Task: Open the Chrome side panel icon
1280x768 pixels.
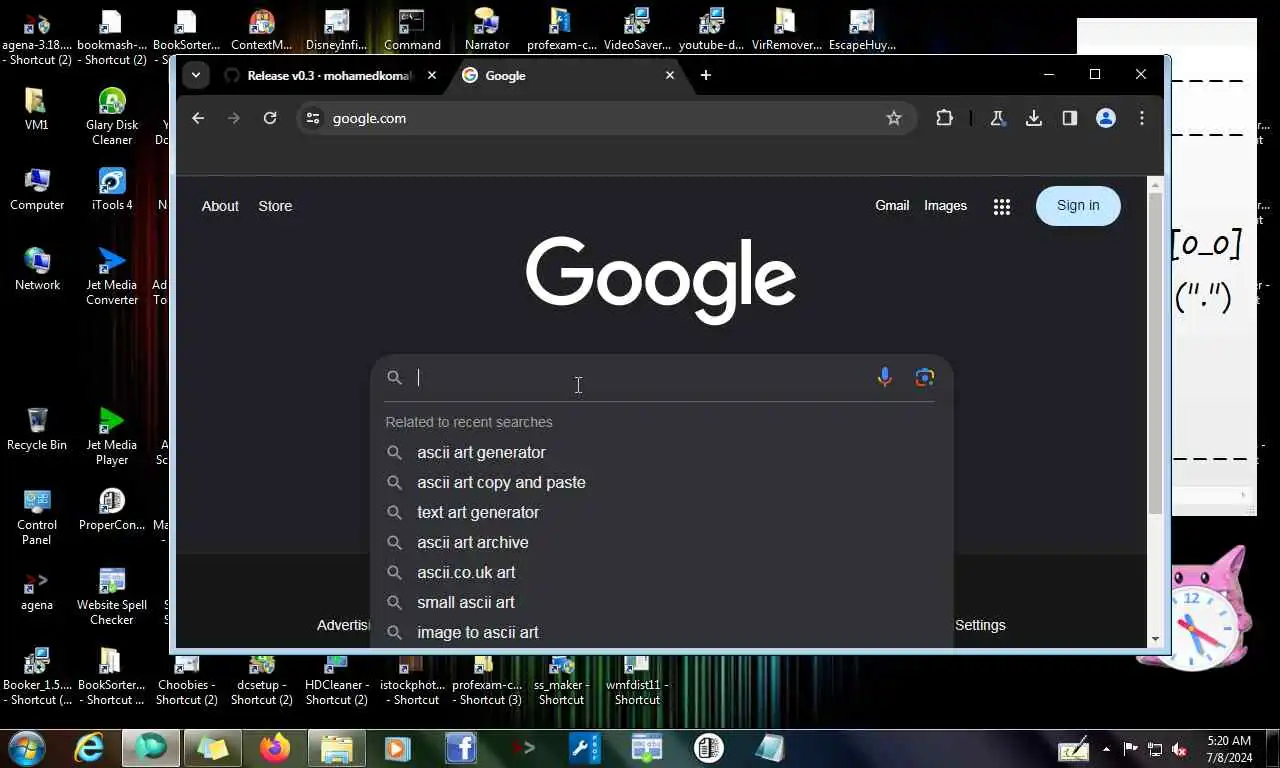Action: click(1070, 118)
